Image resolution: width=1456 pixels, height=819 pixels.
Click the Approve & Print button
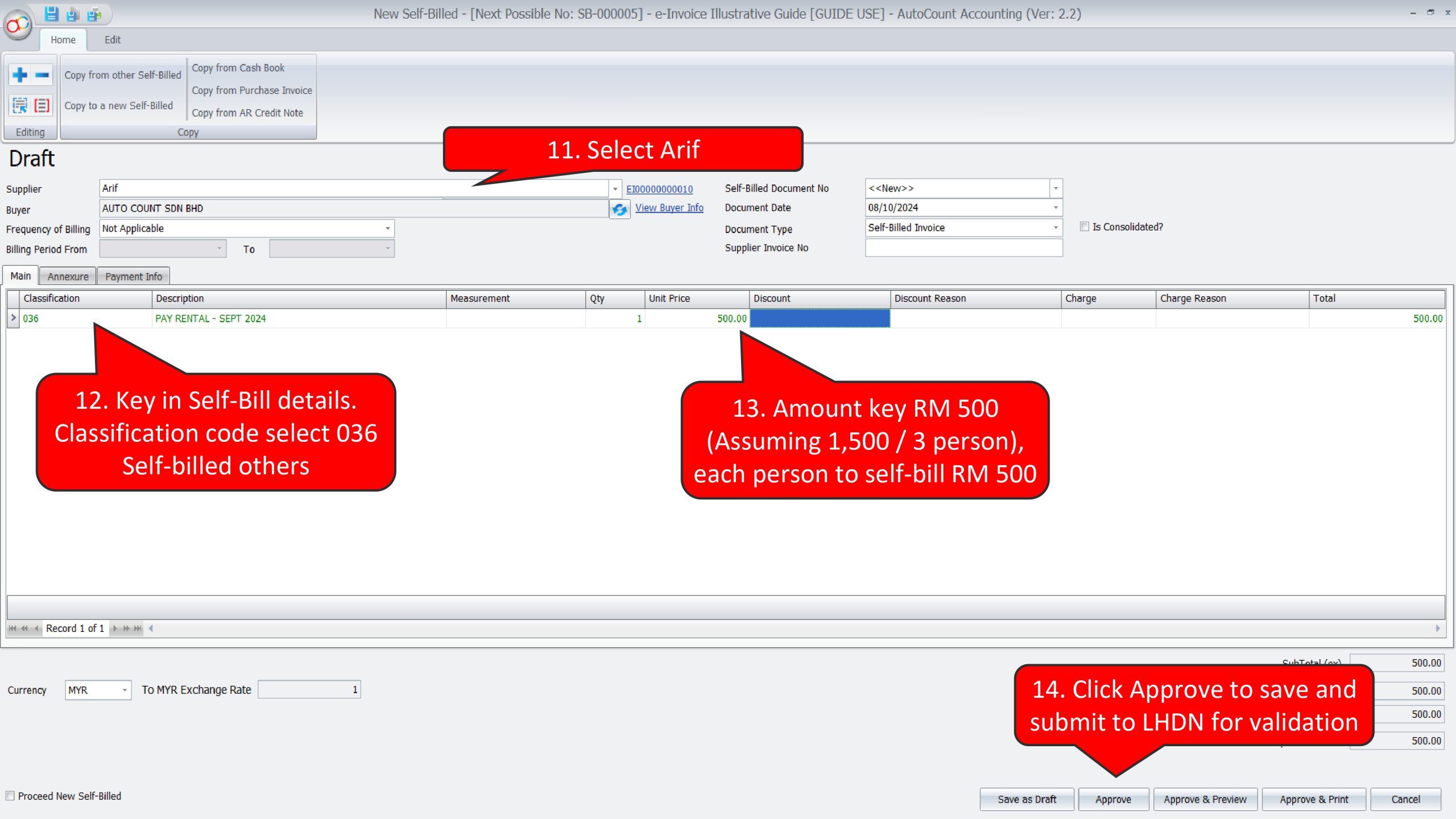(1314, 799)
